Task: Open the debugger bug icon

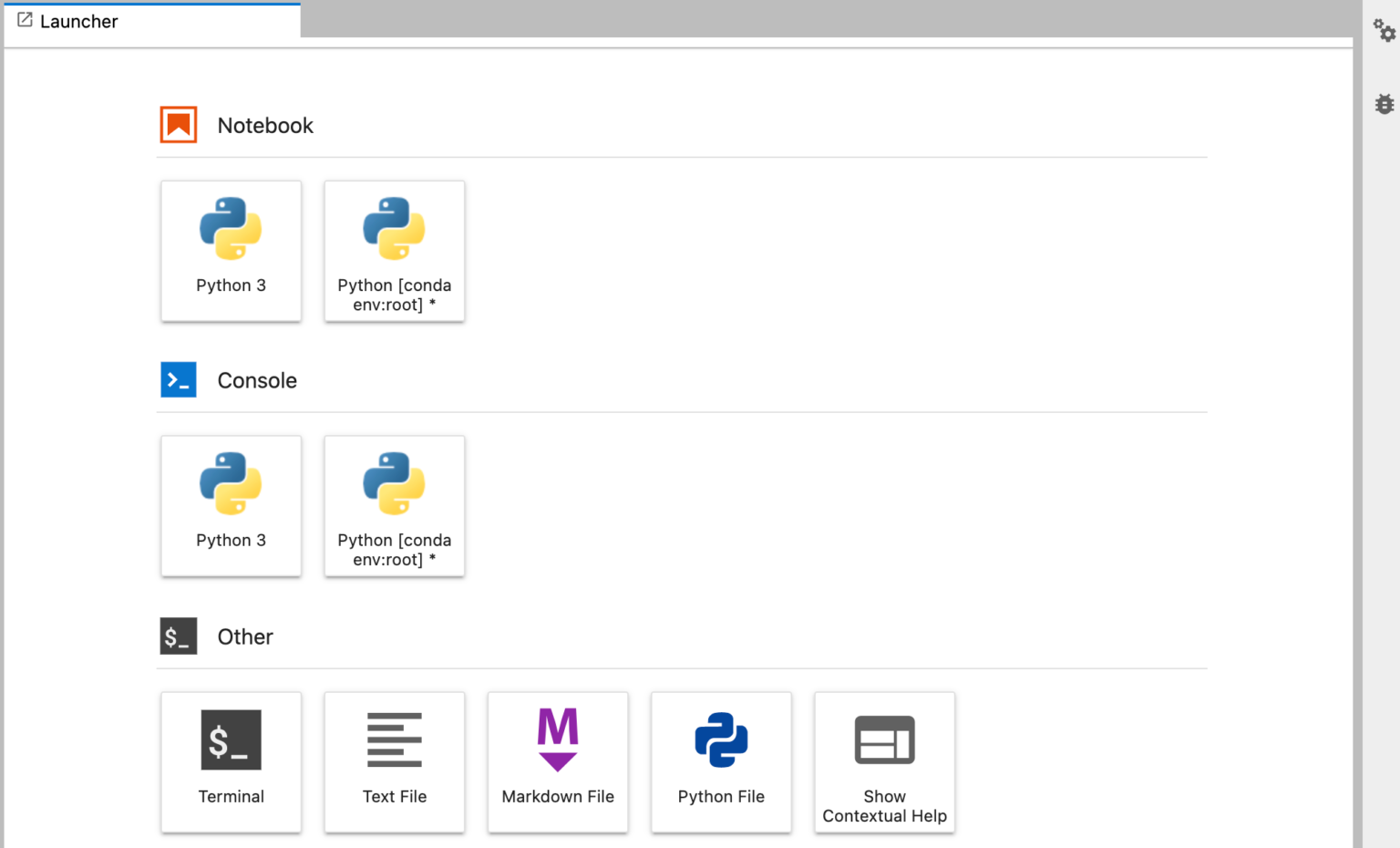Action: (1384, 104)
